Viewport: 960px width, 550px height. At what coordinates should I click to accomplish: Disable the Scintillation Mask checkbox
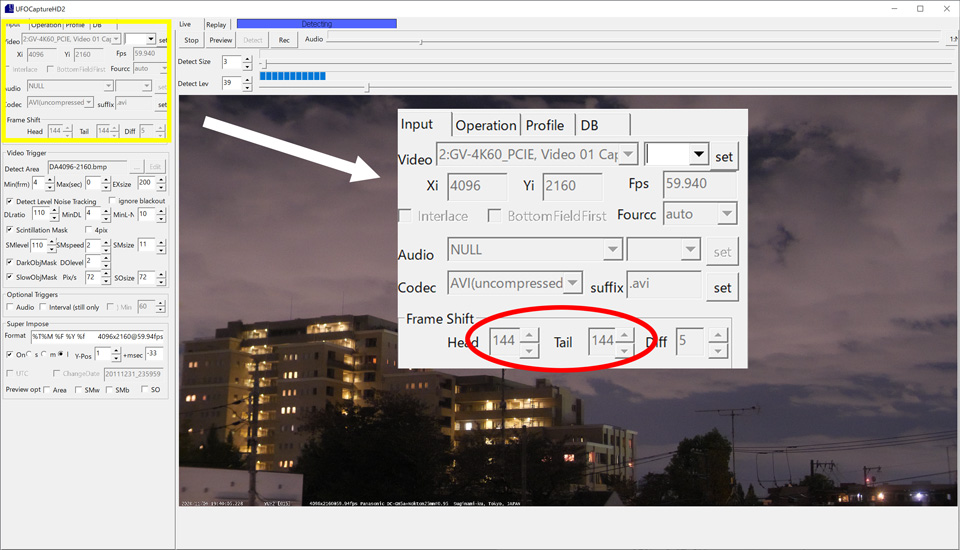coord(10,230)
